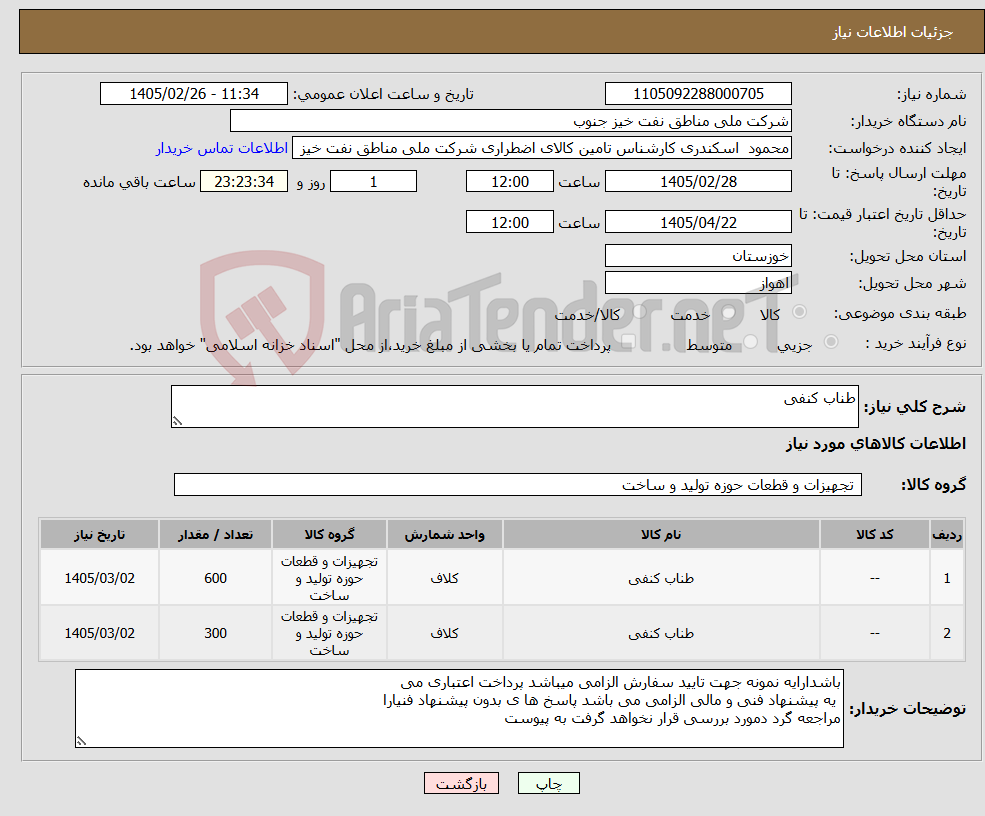This screenshot has height=816, width=985.
Task: Click the response deadline time field
Action: click(509, 182)
